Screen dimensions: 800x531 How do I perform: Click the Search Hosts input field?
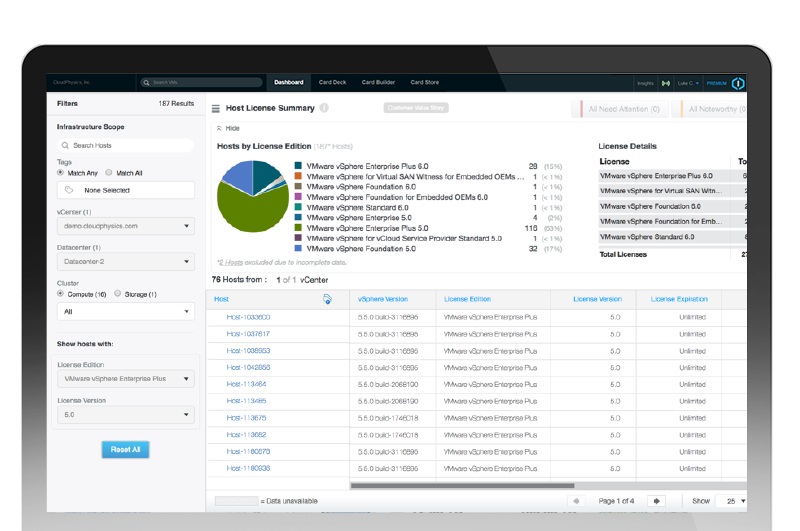tap(125, 145)
